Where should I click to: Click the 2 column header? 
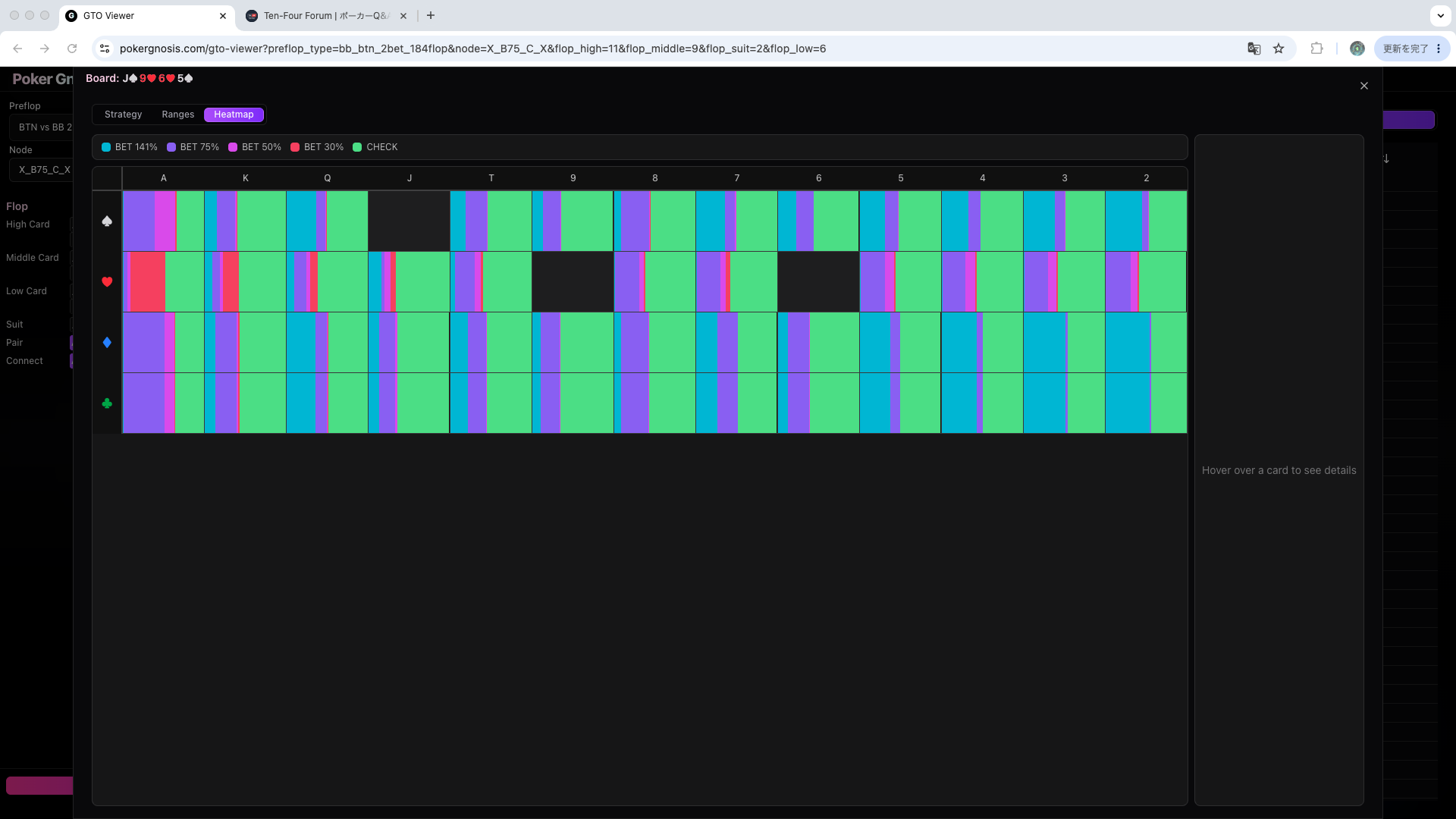click(1146, 178)
